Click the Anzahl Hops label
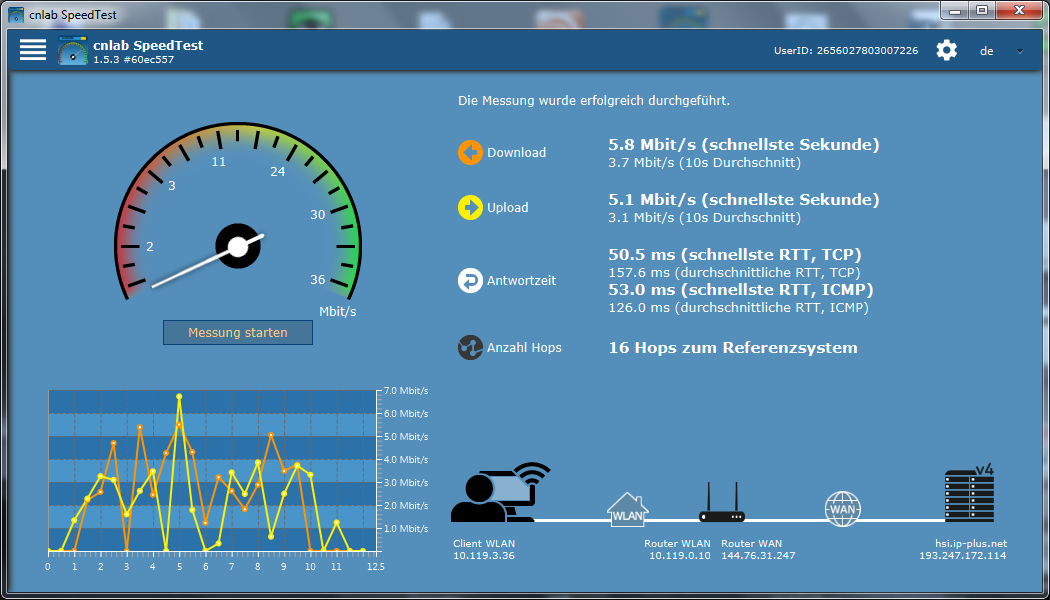The height and width of the screenshot is (600, 1050). pyautogui.click(x=524, y=348)
